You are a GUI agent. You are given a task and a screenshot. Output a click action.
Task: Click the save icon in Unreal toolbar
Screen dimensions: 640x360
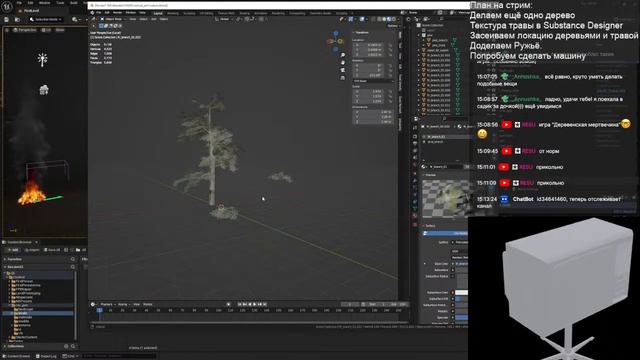7,19
